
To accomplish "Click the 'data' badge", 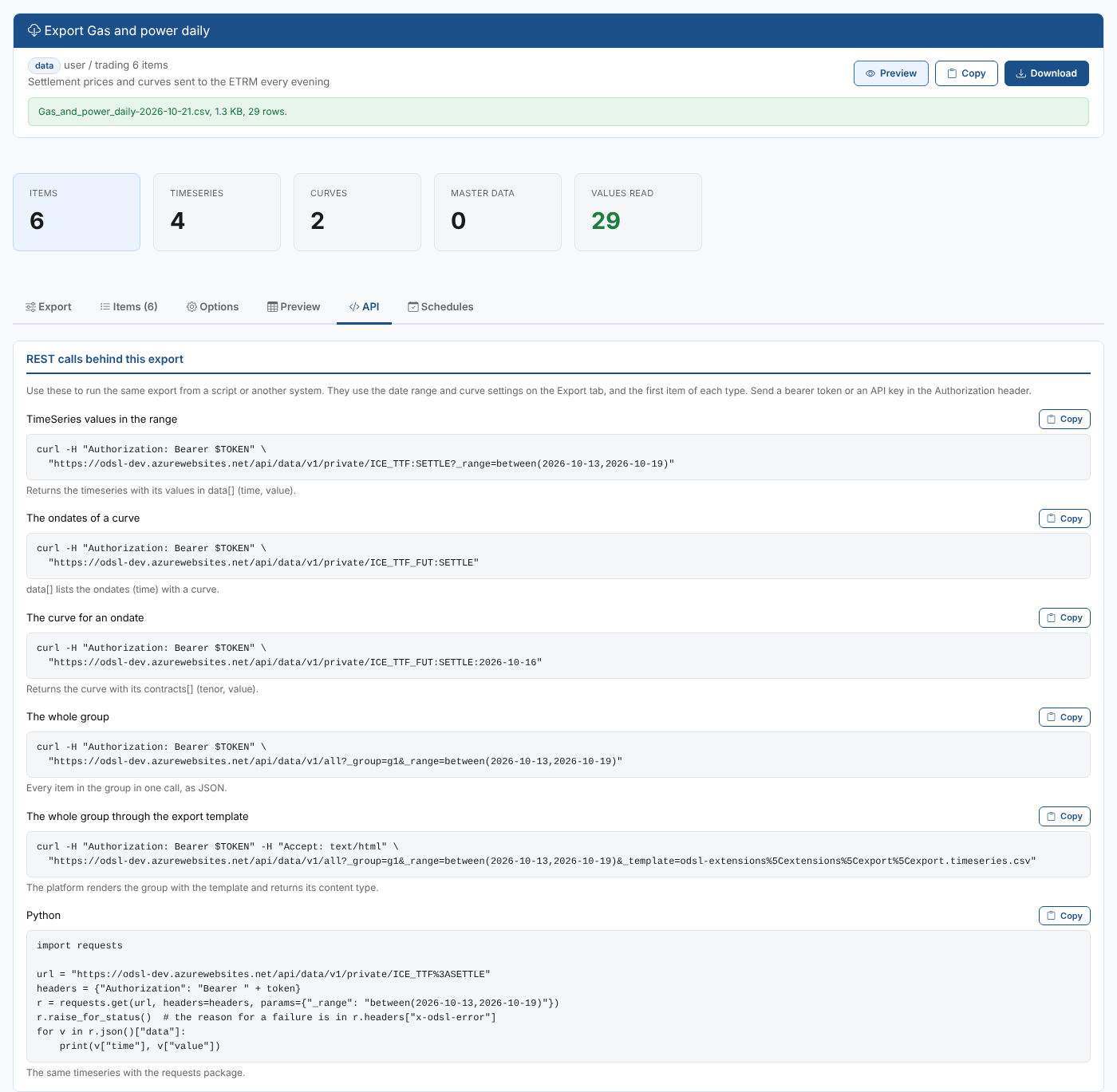I will click(x=45, y=65).
